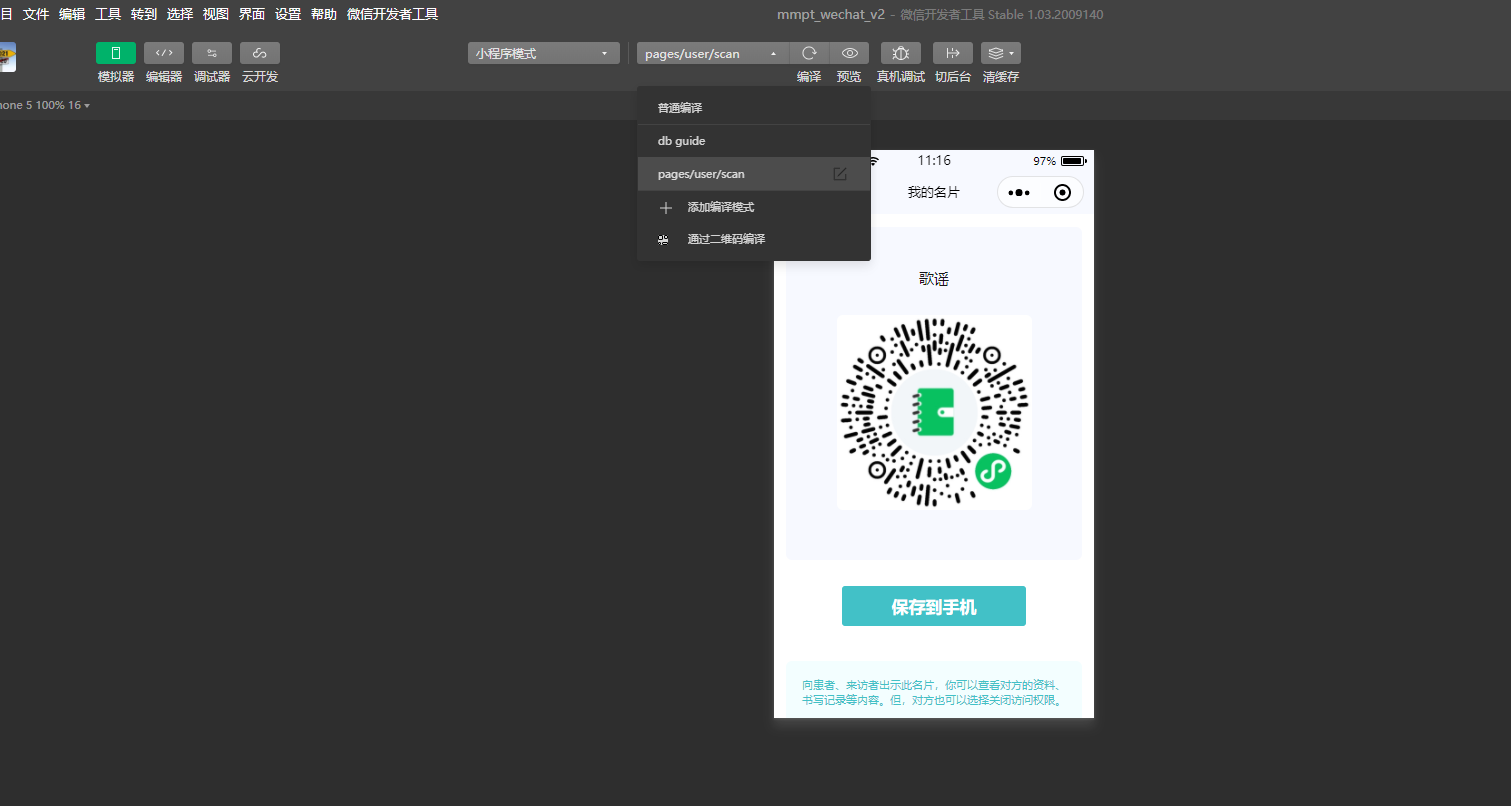Choose 通过二维码编译 option
The width and height of the screenshot is (1511, 806).
pyautogui.click(x=754, y=239)
